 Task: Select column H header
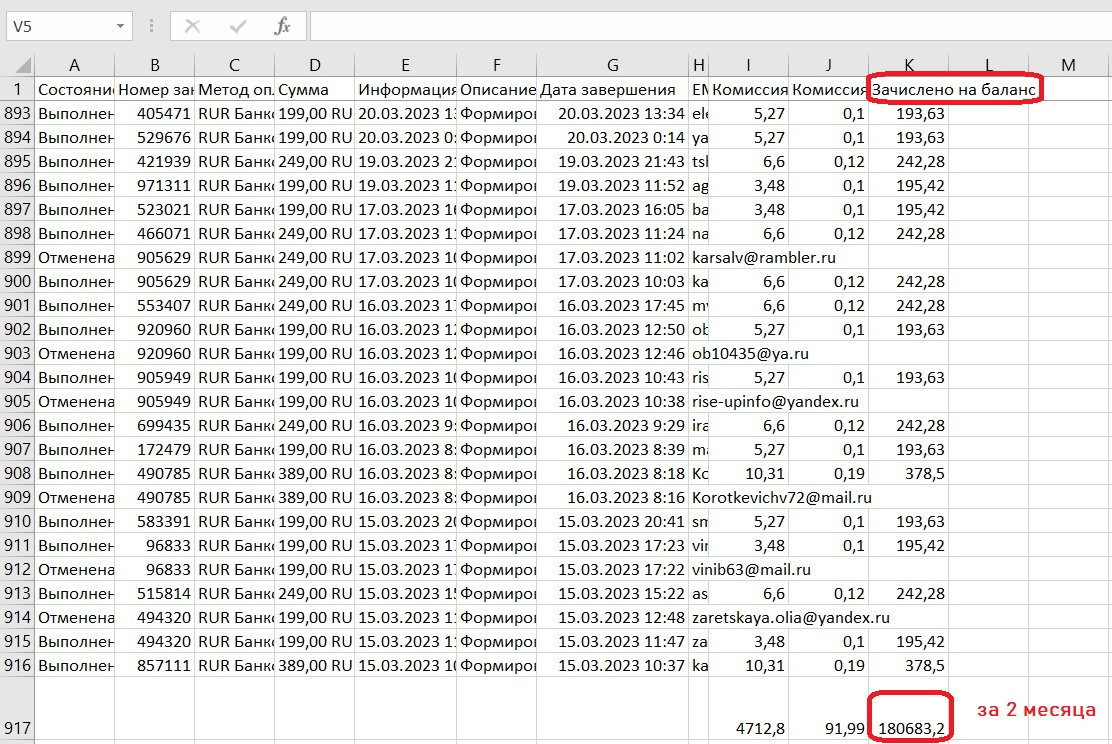(699, 65)
